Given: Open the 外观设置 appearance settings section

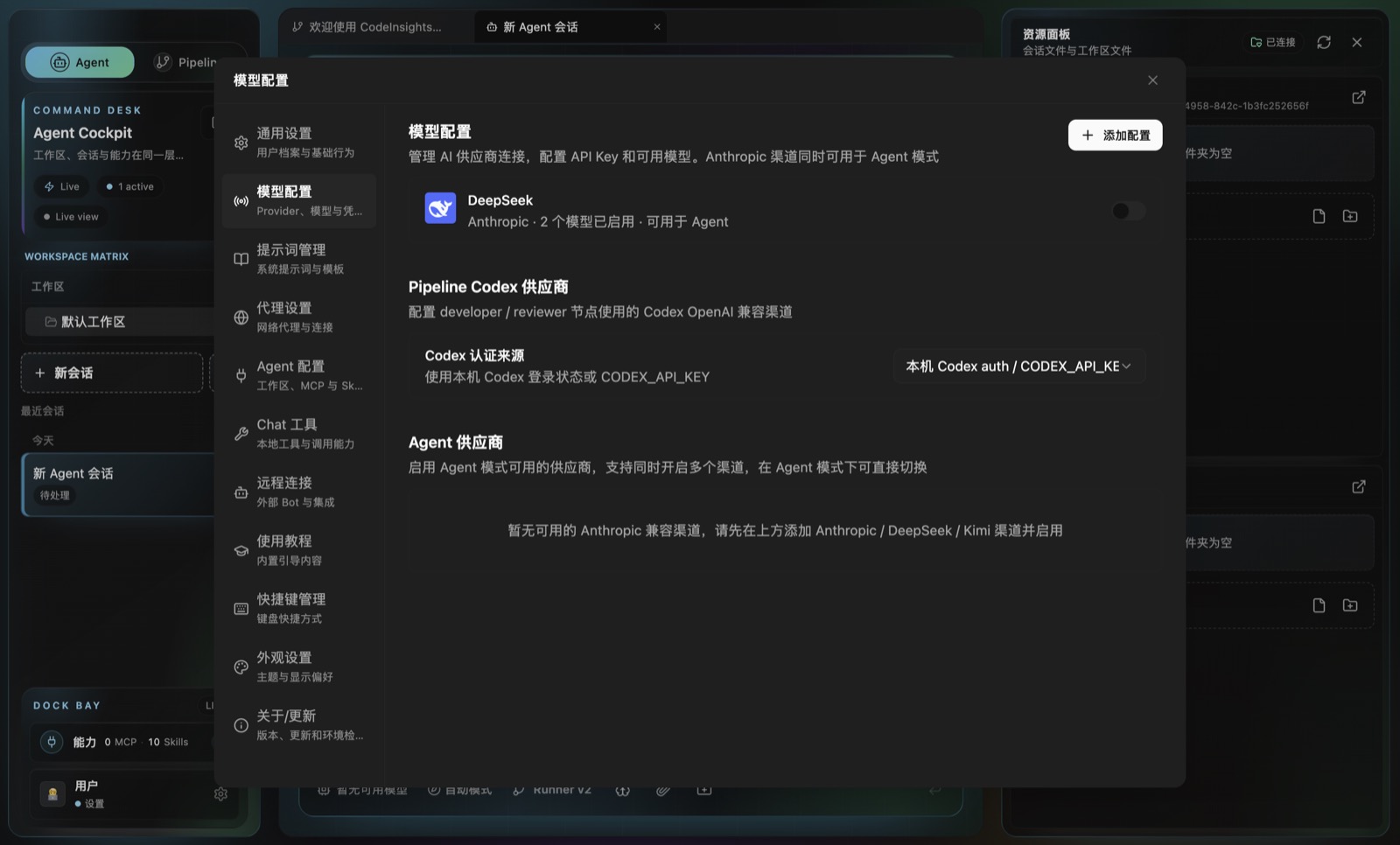Looking at the screenshot, I should [299, 667].
